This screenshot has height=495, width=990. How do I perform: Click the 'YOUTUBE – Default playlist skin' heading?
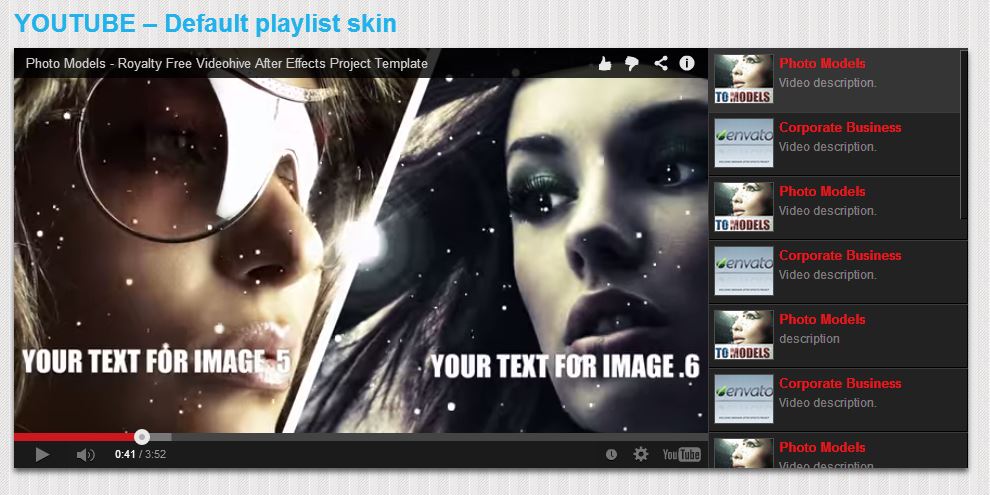pos(205,24)
